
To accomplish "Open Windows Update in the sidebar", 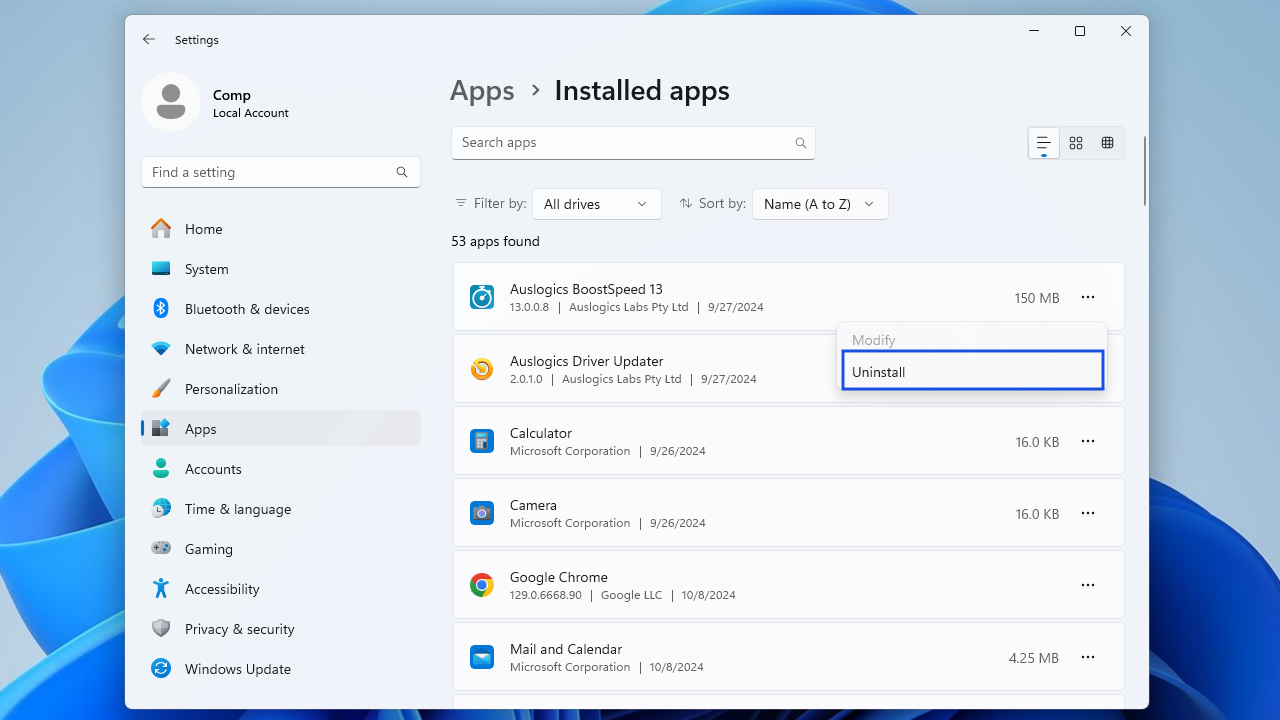I will point(281,669).
